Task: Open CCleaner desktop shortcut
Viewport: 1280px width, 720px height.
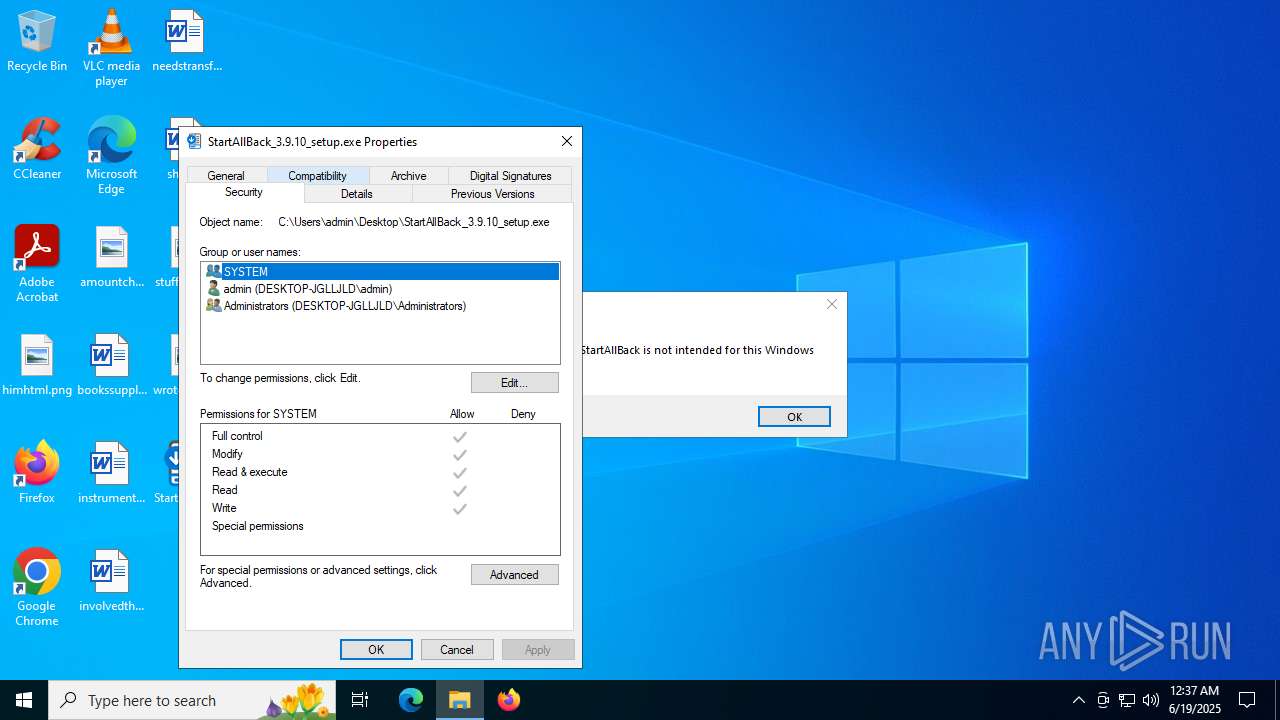Action: point(37,149)
